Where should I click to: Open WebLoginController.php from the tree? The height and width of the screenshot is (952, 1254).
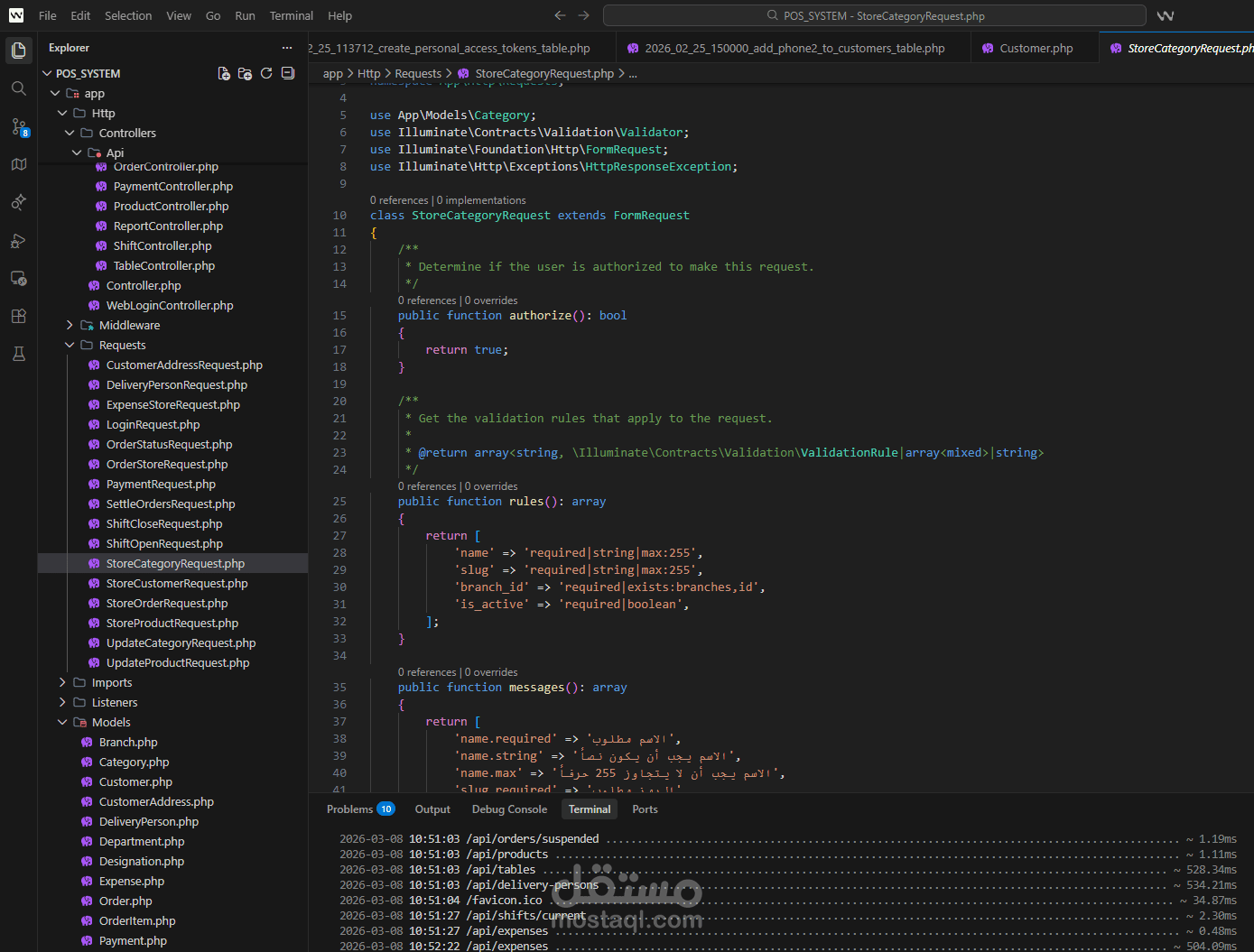pyautogui.click(x=170, y=305)
